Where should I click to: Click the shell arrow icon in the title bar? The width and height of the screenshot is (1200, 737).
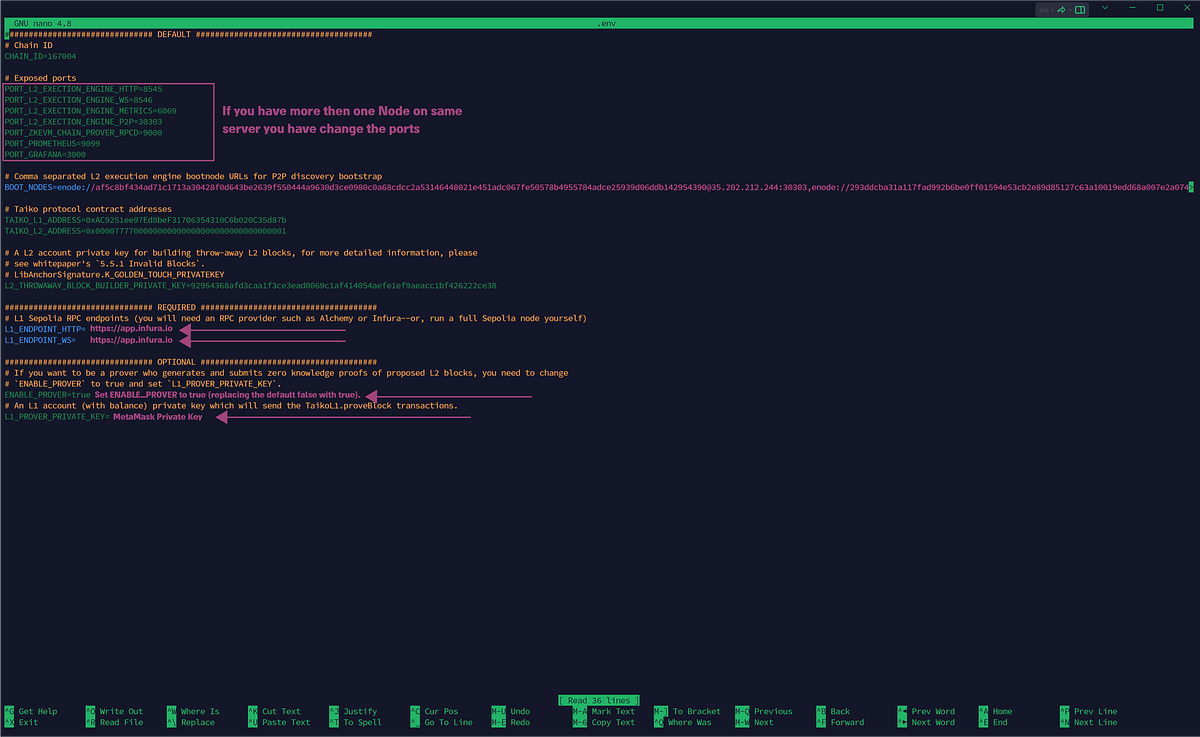tap(1061, 8)
